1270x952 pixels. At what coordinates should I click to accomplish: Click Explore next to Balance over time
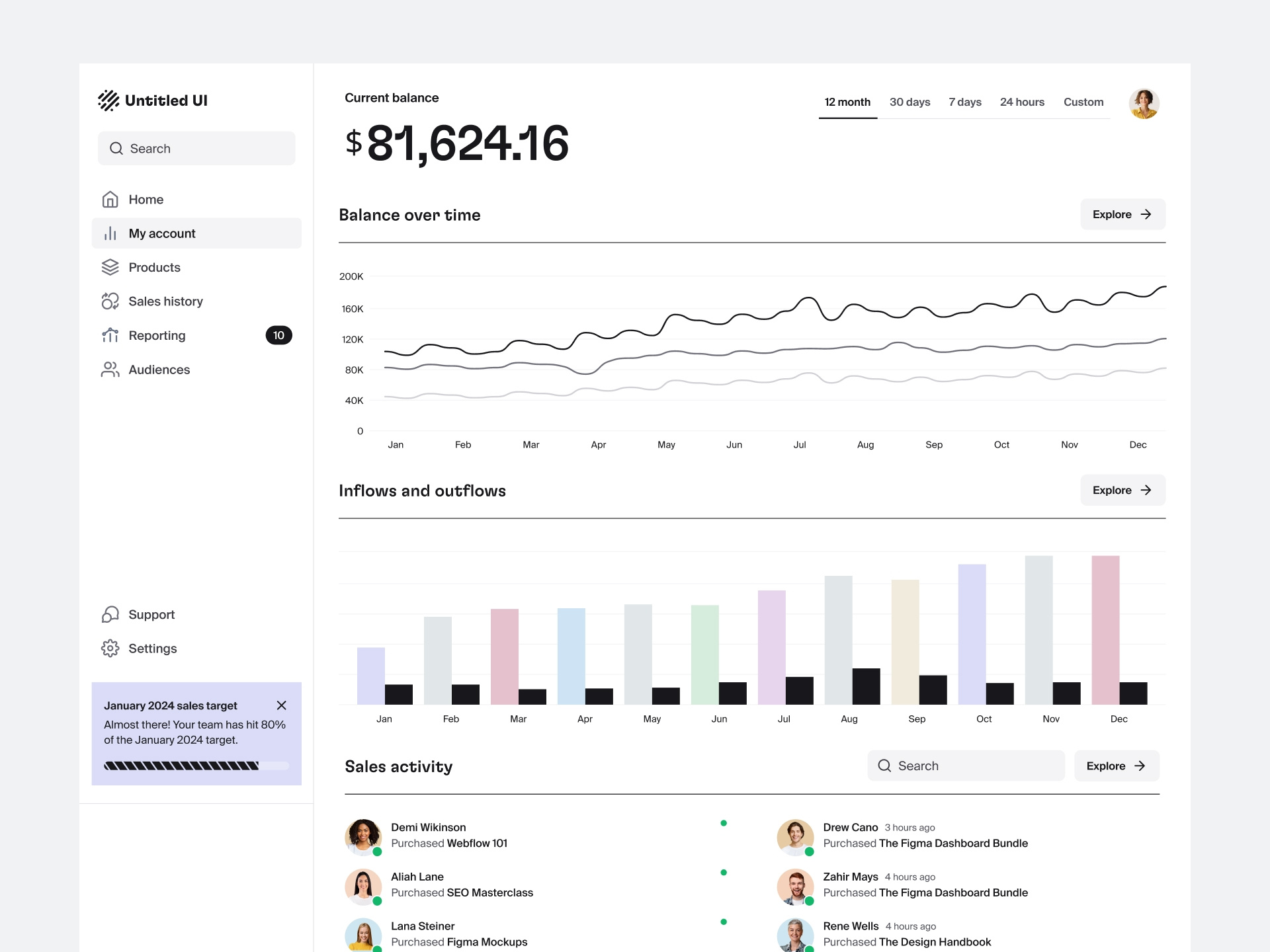point(1122,214)
